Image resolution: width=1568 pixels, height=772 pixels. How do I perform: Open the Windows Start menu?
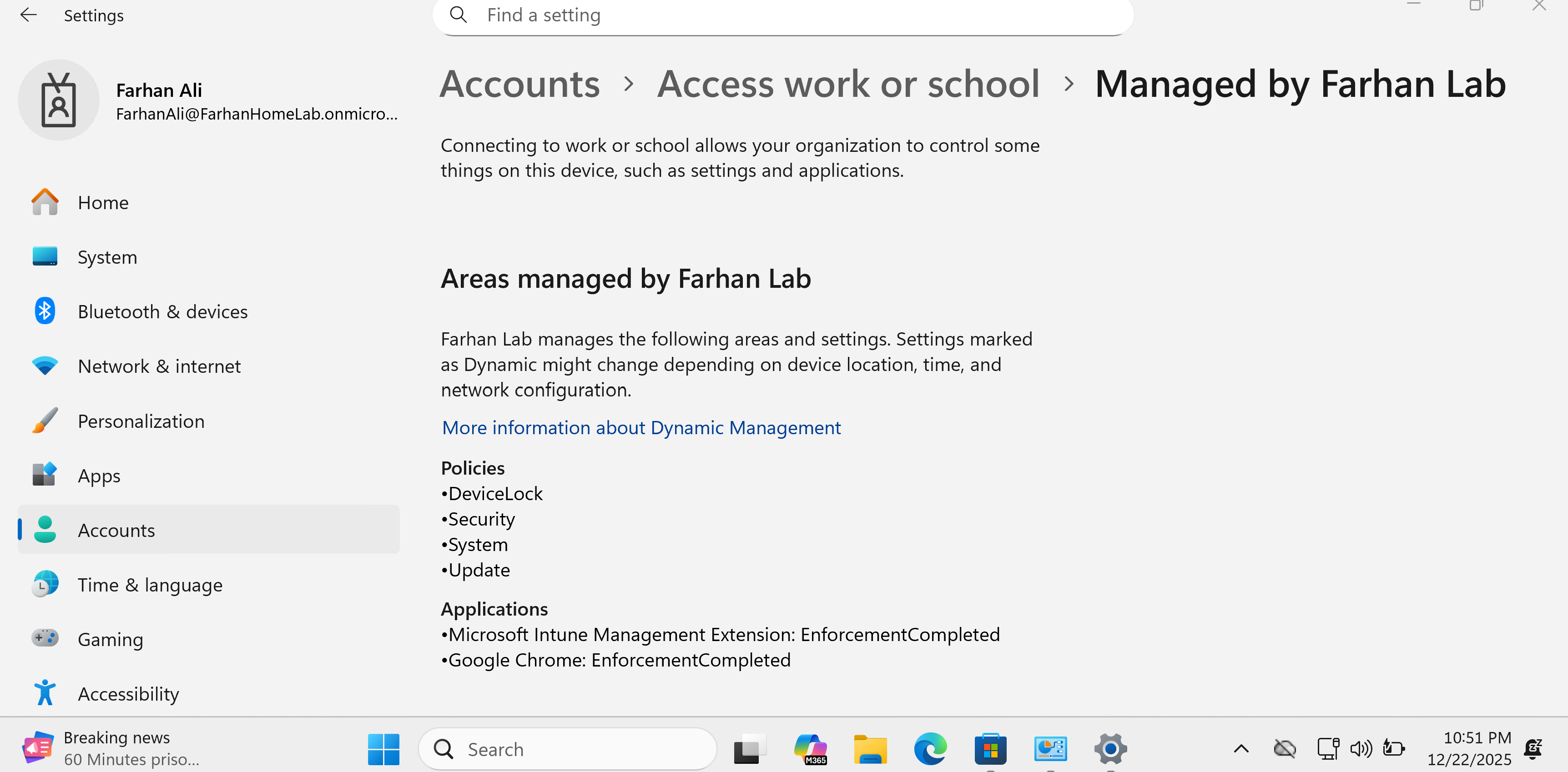click(383, 749)
